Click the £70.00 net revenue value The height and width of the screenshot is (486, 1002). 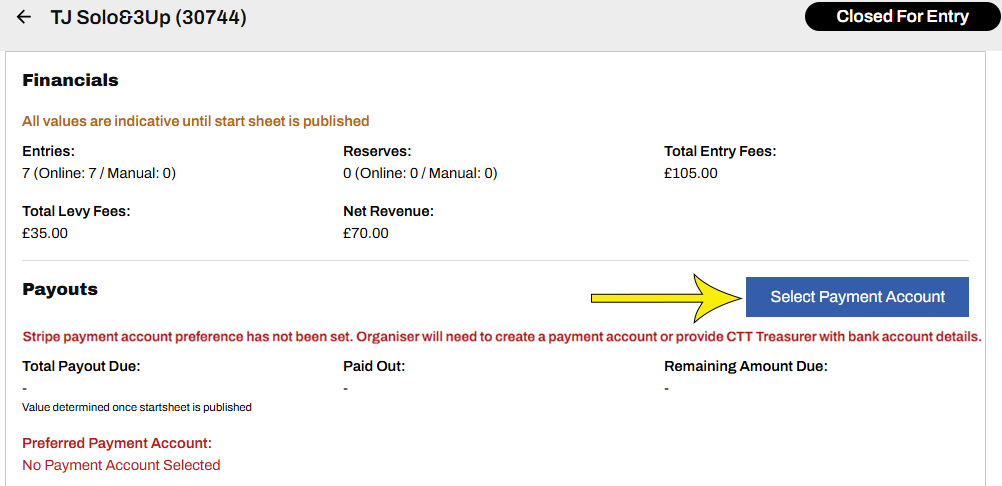(366, 233)
